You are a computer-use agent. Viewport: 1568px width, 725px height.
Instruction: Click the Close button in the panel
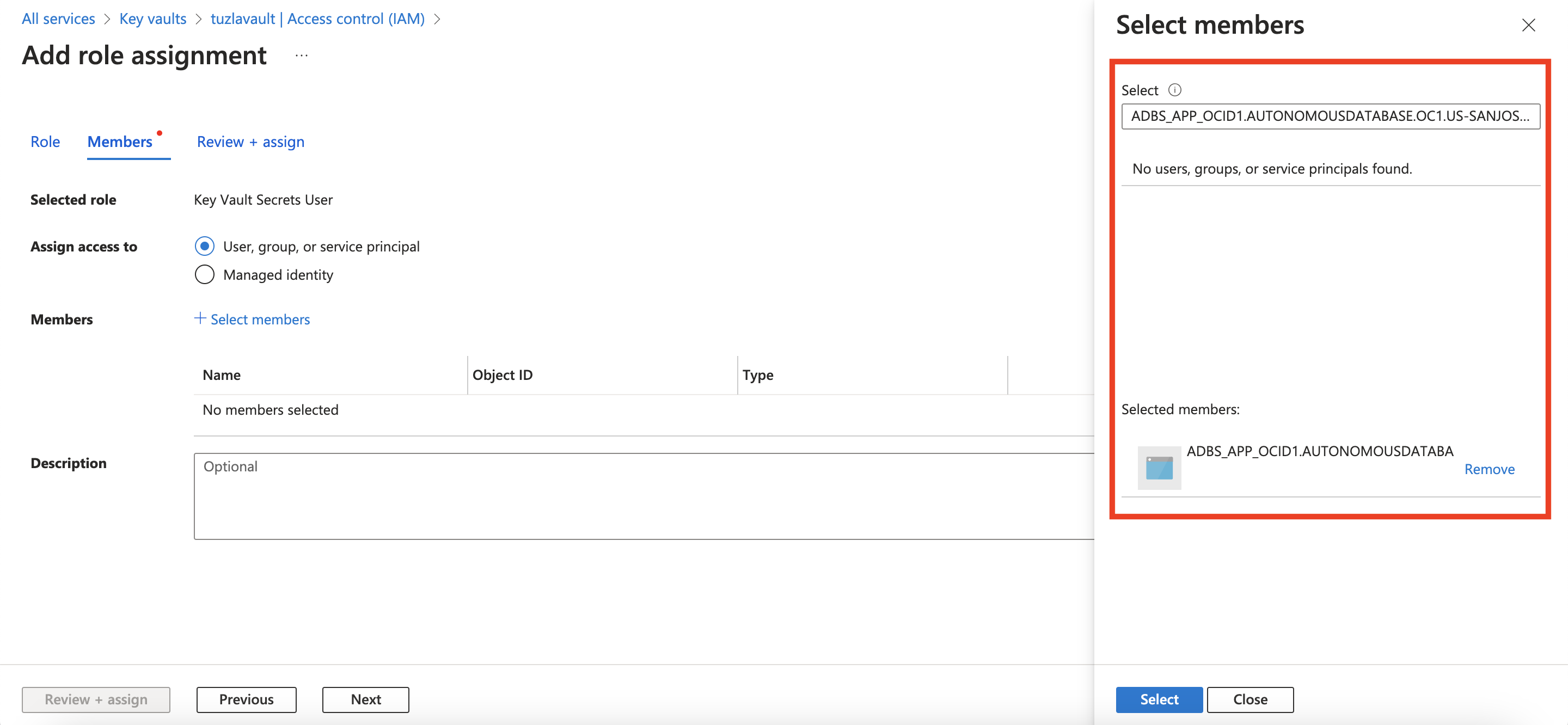coord(1249,699)
